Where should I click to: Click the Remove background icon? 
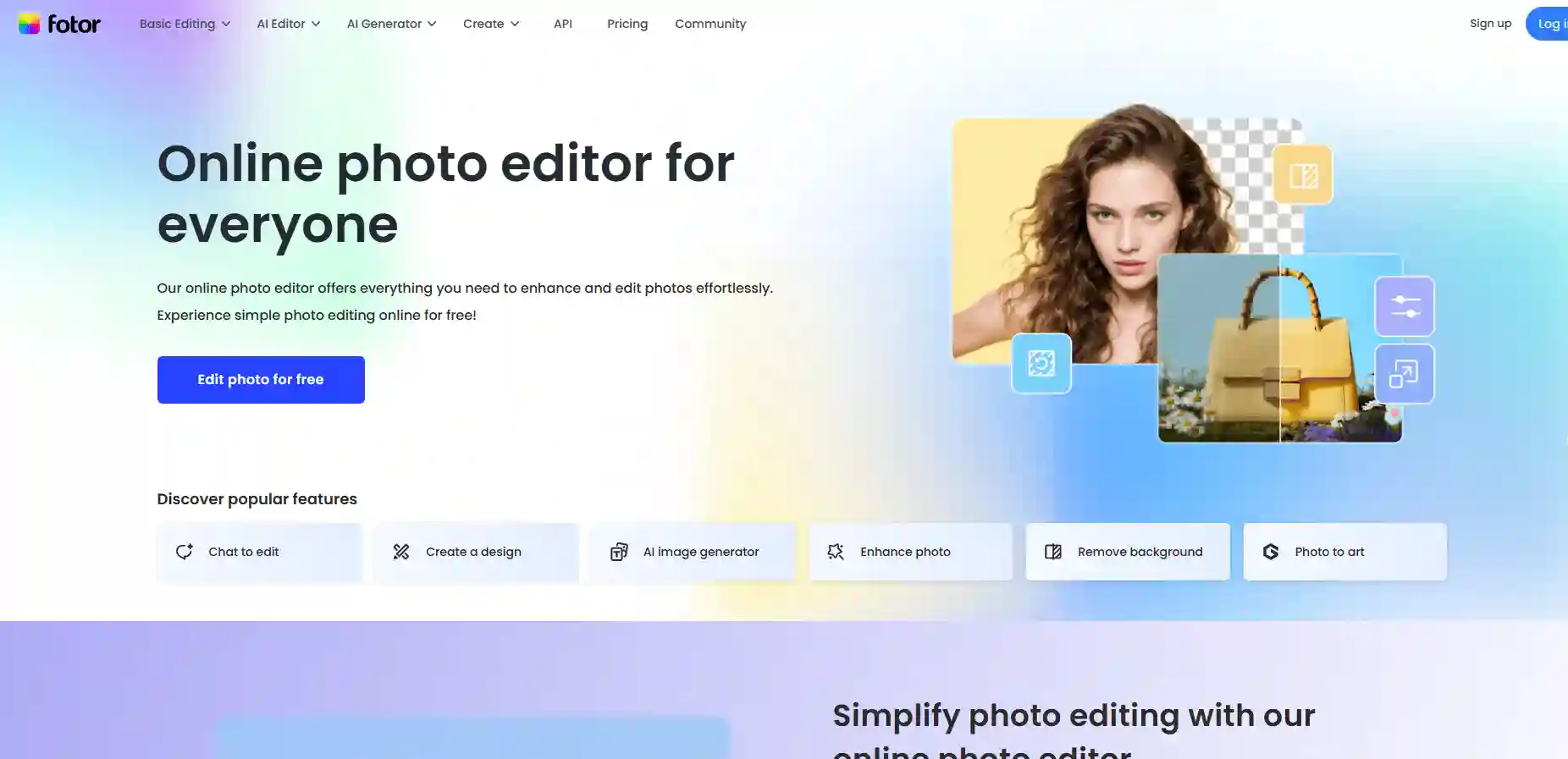tap(1053, 552)
